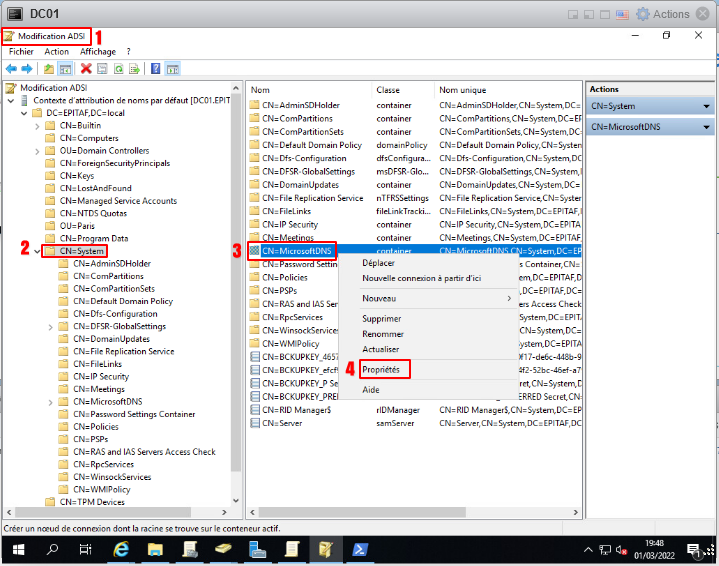719x566 pixels.
Task: Click the red X delete toolbar icon
Action: point(86,69)
